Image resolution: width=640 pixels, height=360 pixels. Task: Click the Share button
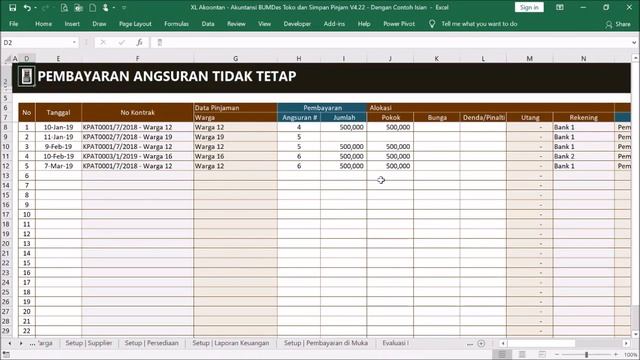[618, 24]
